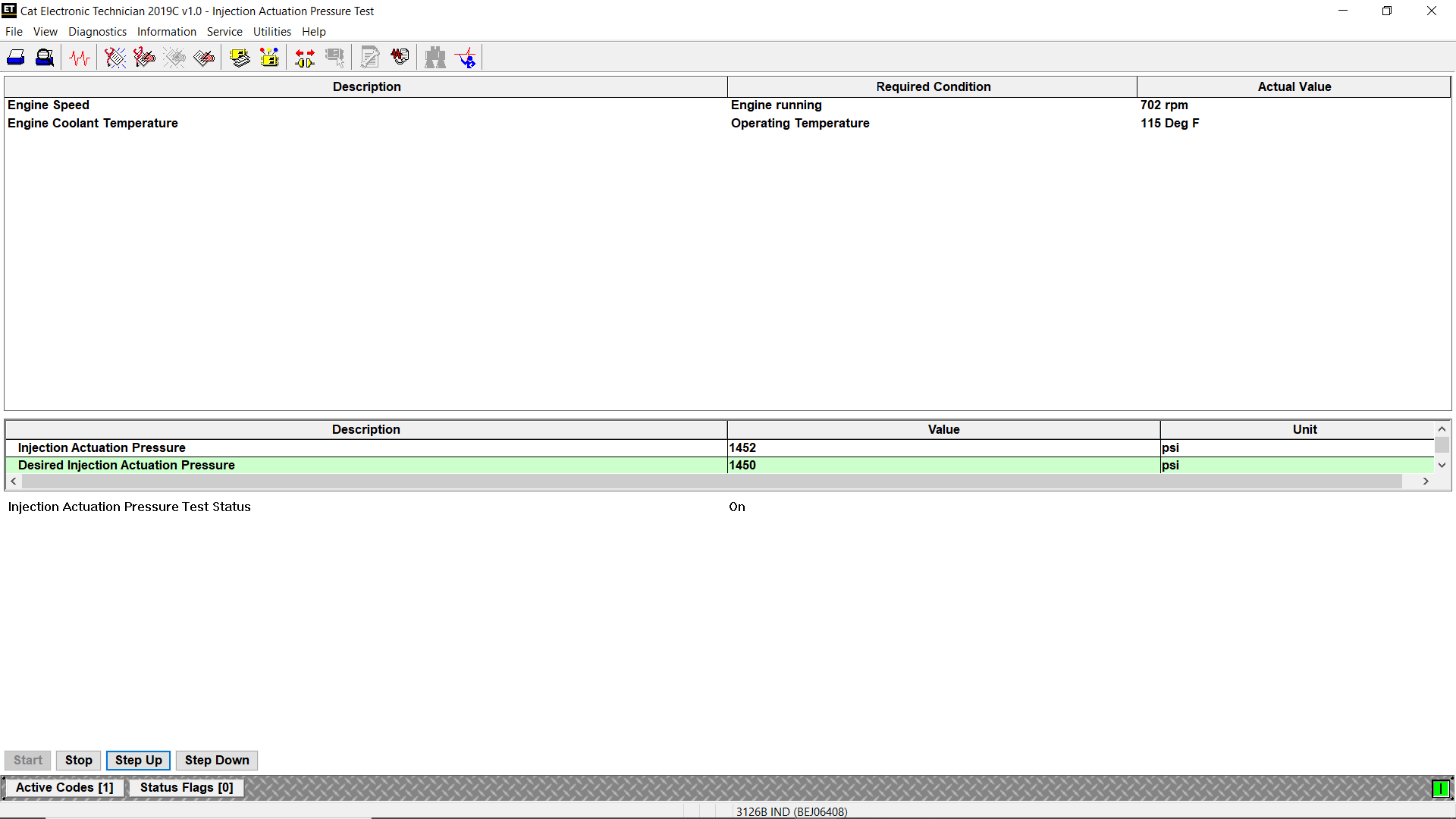Click the scroll left arrow in the pressure table

tap(14, 482)
